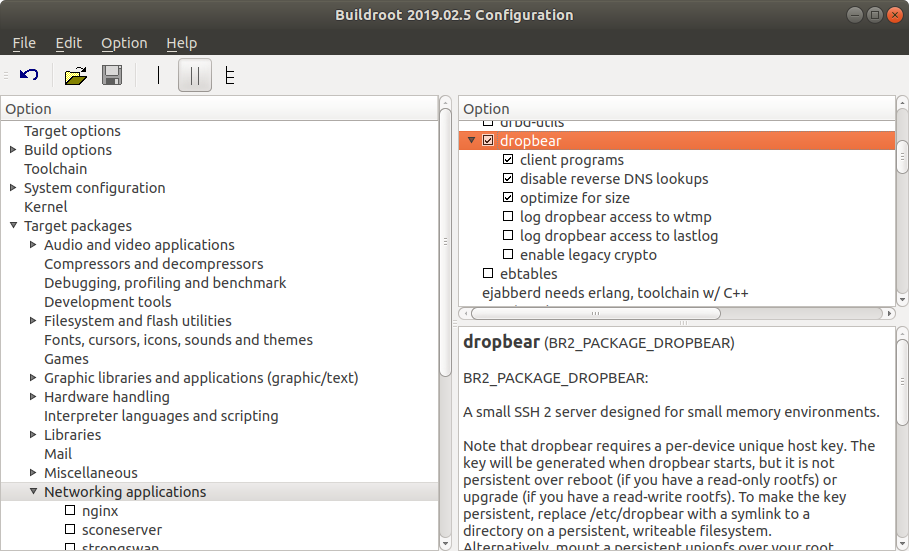The height and width of the screenshot is (551, 909).
Task: Expand Filesystem and flash utilities
Action: pos(33,321)
